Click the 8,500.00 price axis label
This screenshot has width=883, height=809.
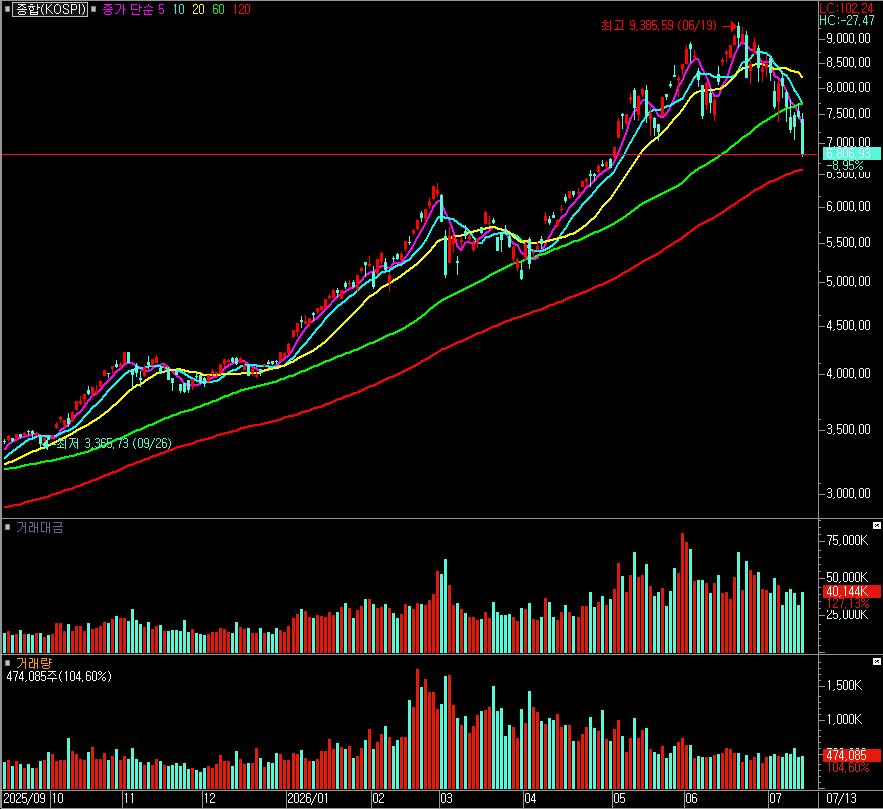(x=848, y=62)
